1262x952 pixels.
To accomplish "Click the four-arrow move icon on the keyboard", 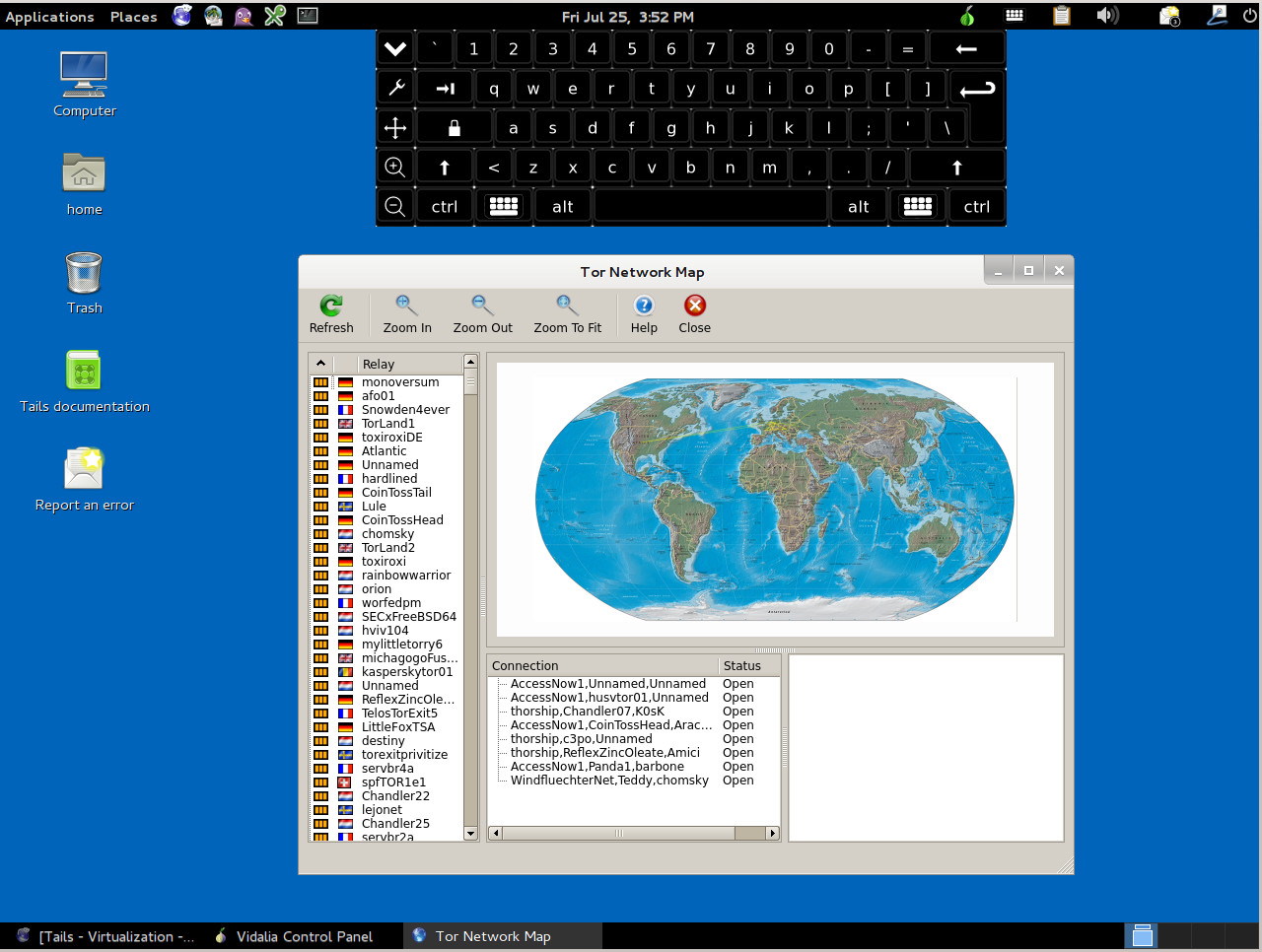I will 395,127.
